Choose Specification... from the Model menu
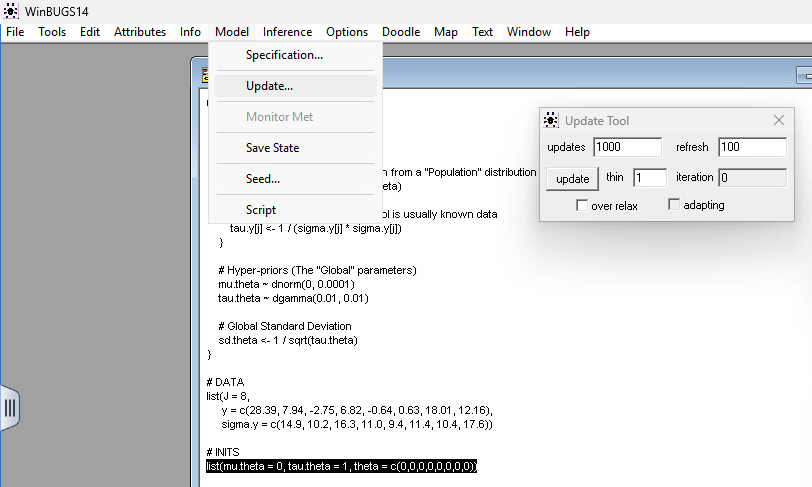Viewport: 812px width, 487px height. (x=284, y=55)
